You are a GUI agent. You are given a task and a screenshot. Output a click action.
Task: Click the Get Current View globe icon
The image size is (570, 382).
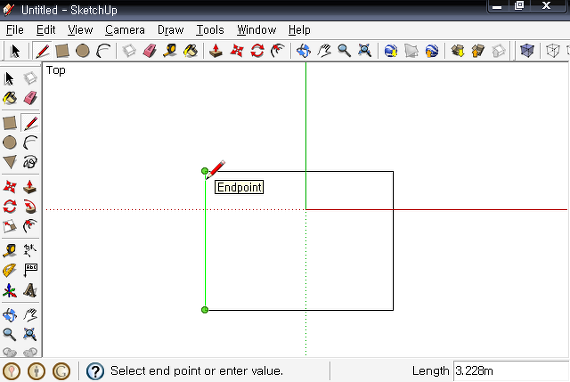click(391, 51)
